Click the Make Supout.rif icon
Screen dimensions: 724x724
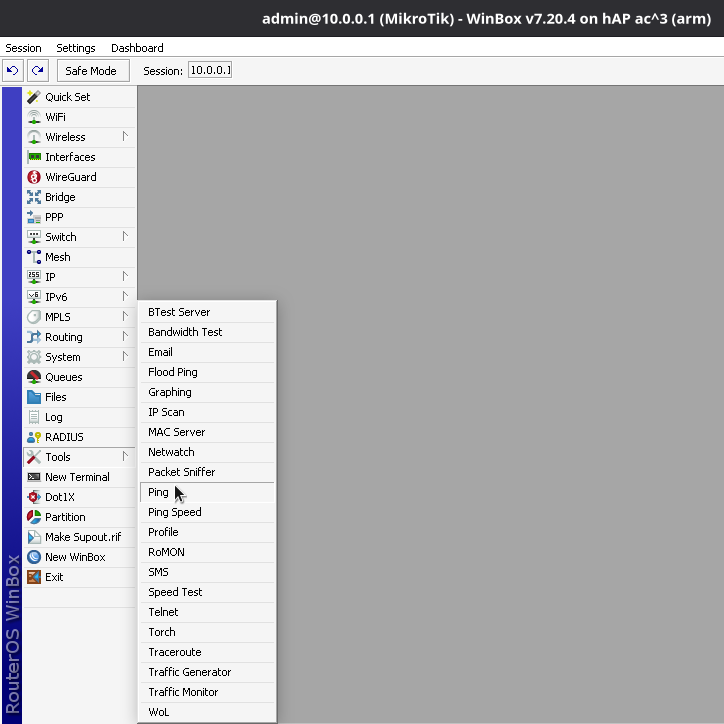coord(34,537)
